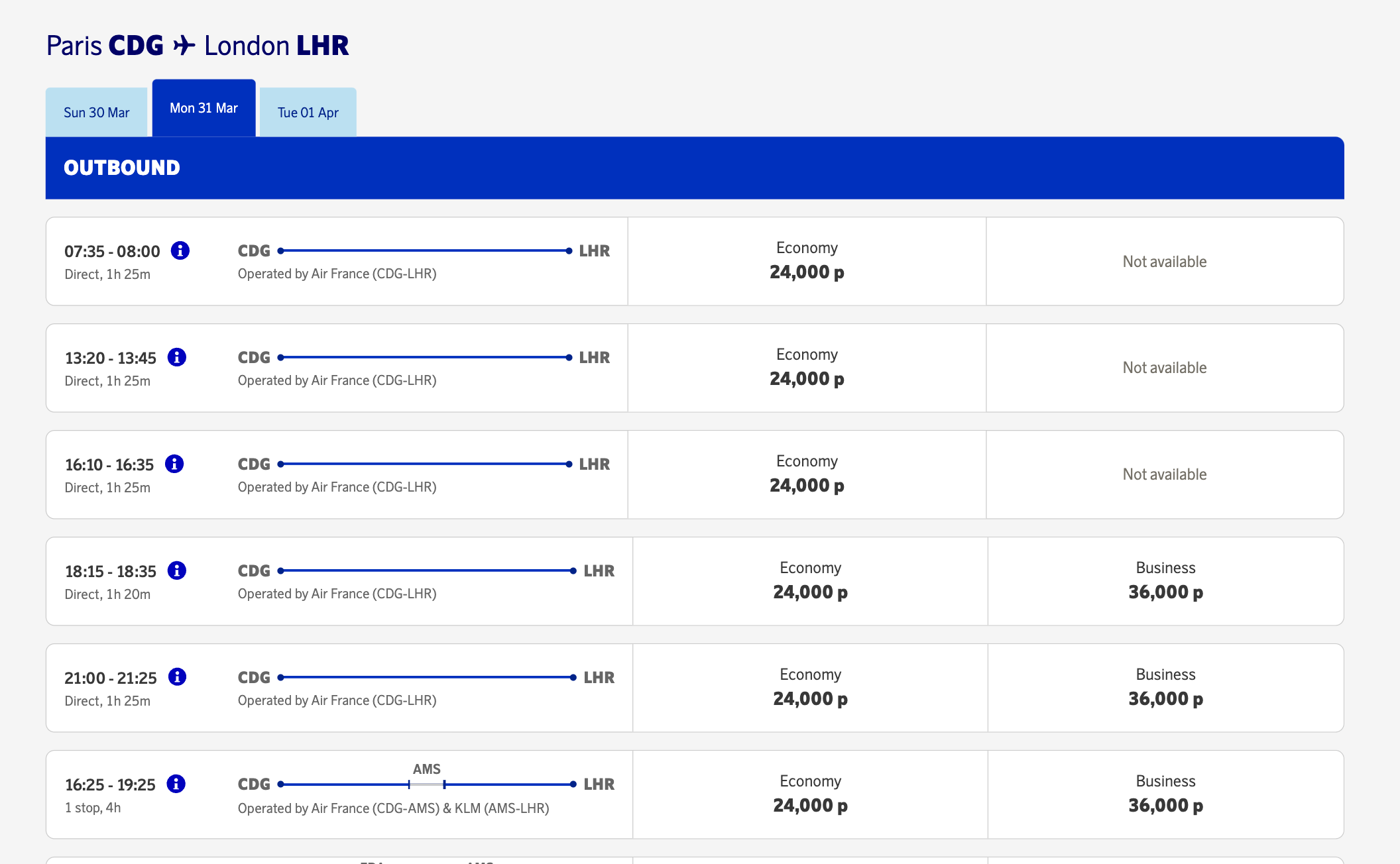Image resolution: width=1400 pixels, height=864 pixels.
Task: Switch to Sun 30 Mar date tab
Action: pos(97,112)
